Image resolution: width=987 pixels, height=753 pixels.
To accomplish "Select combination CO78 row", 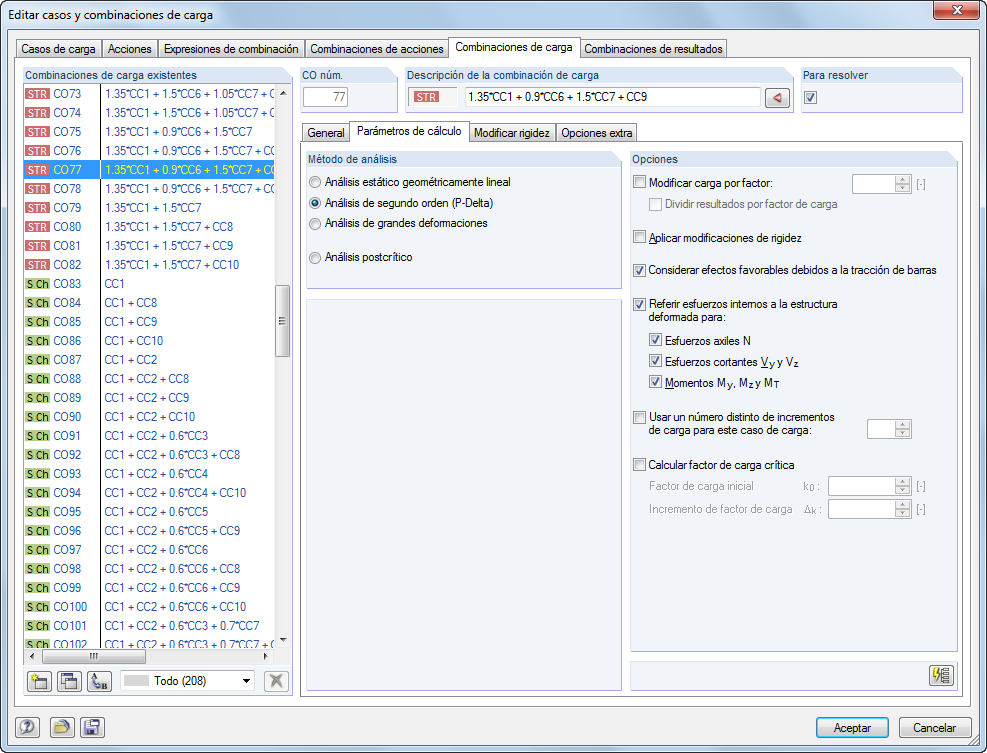I will point(149,188).
